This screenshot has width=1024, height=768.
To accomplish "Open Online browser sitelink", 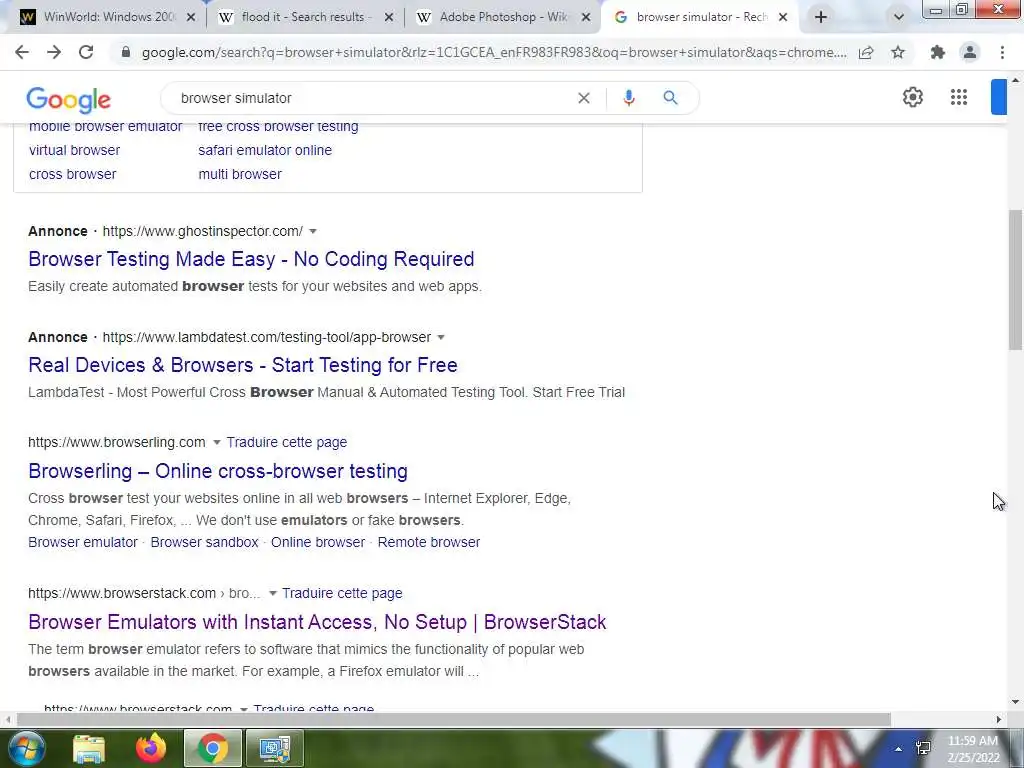I will click(x=318, y=542).
